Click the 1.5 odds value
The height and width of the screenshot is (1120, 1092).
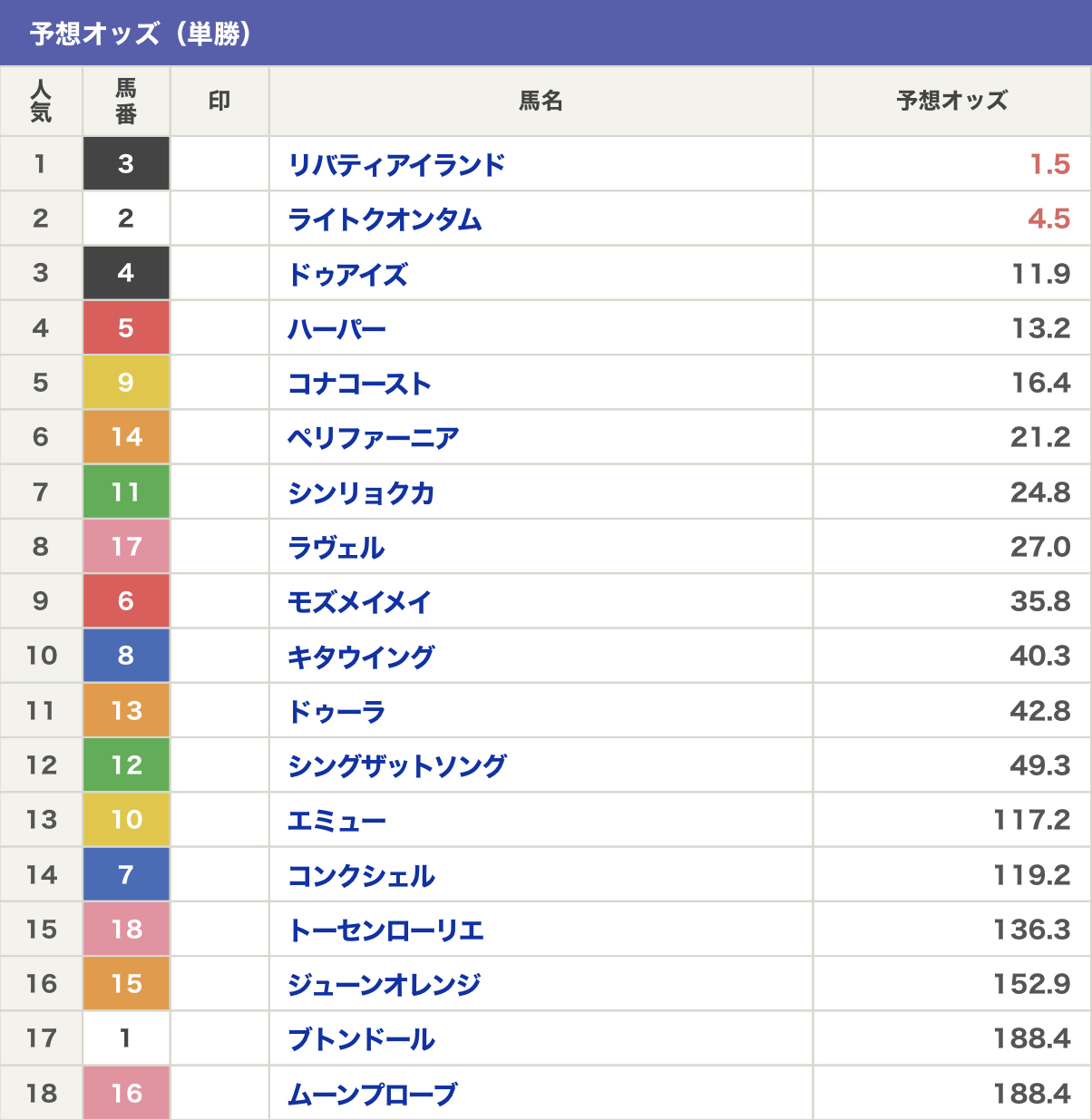pos(1049,165)
